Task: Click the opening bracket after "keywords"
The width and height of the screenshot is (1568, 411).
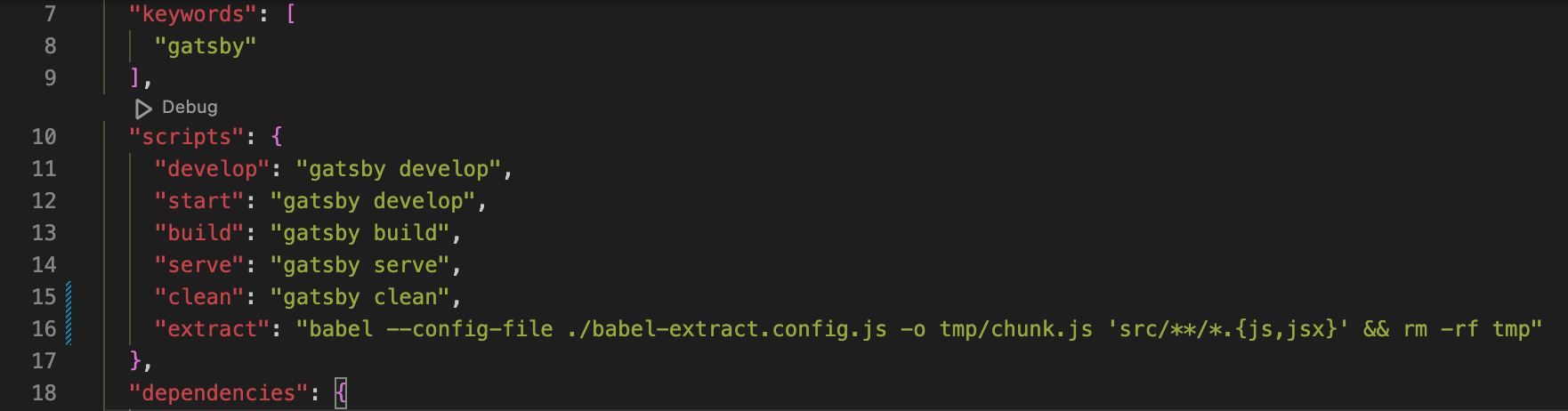Action: [290, 15]
